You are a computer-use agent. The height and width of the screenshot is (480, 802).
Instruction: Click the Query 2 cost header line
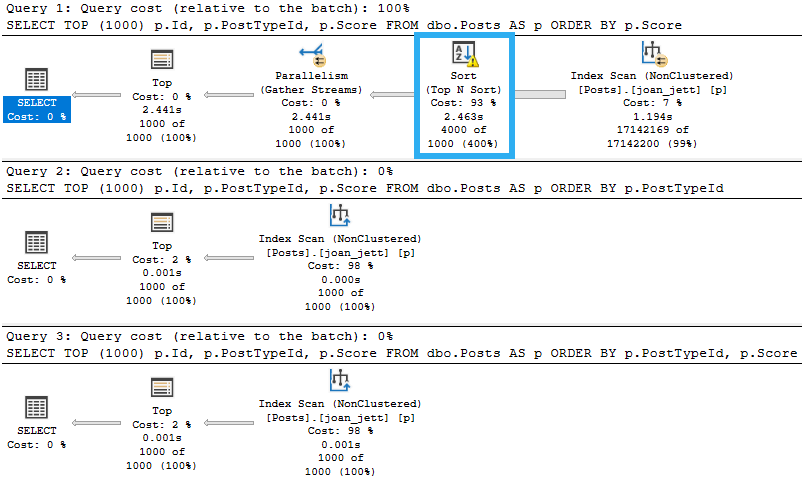click(199, 171)
